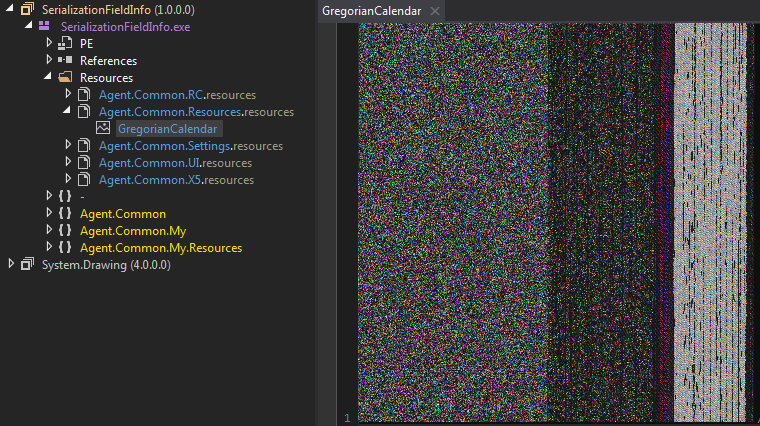760x426 pixels.
Task: Expand the Agent.Common.RC.resources node
Action: (x=68, y=94)
